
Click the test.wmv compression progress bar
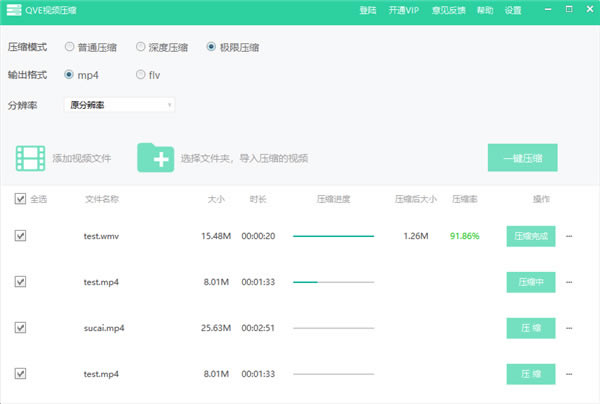pyautogui.click(x=333, y=237)
